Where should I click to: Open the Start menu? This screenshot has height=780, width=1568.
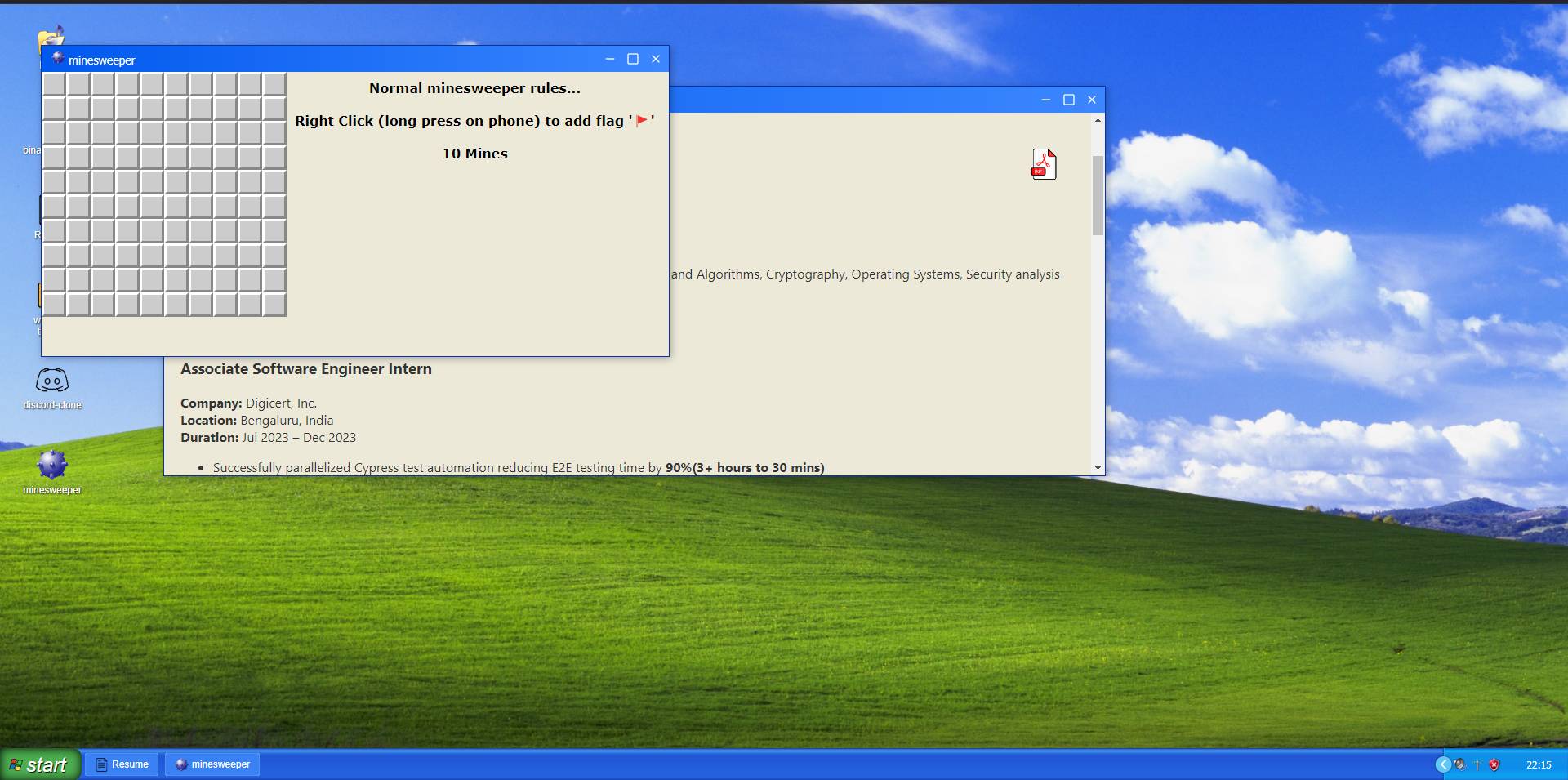pyautogui.click(x=40, y=764)
